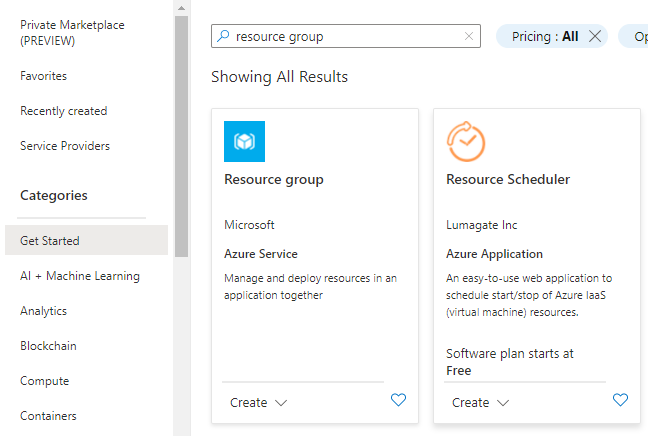Select the Get Started category
This screenshot has height=436, width=648.
(86, 240)
